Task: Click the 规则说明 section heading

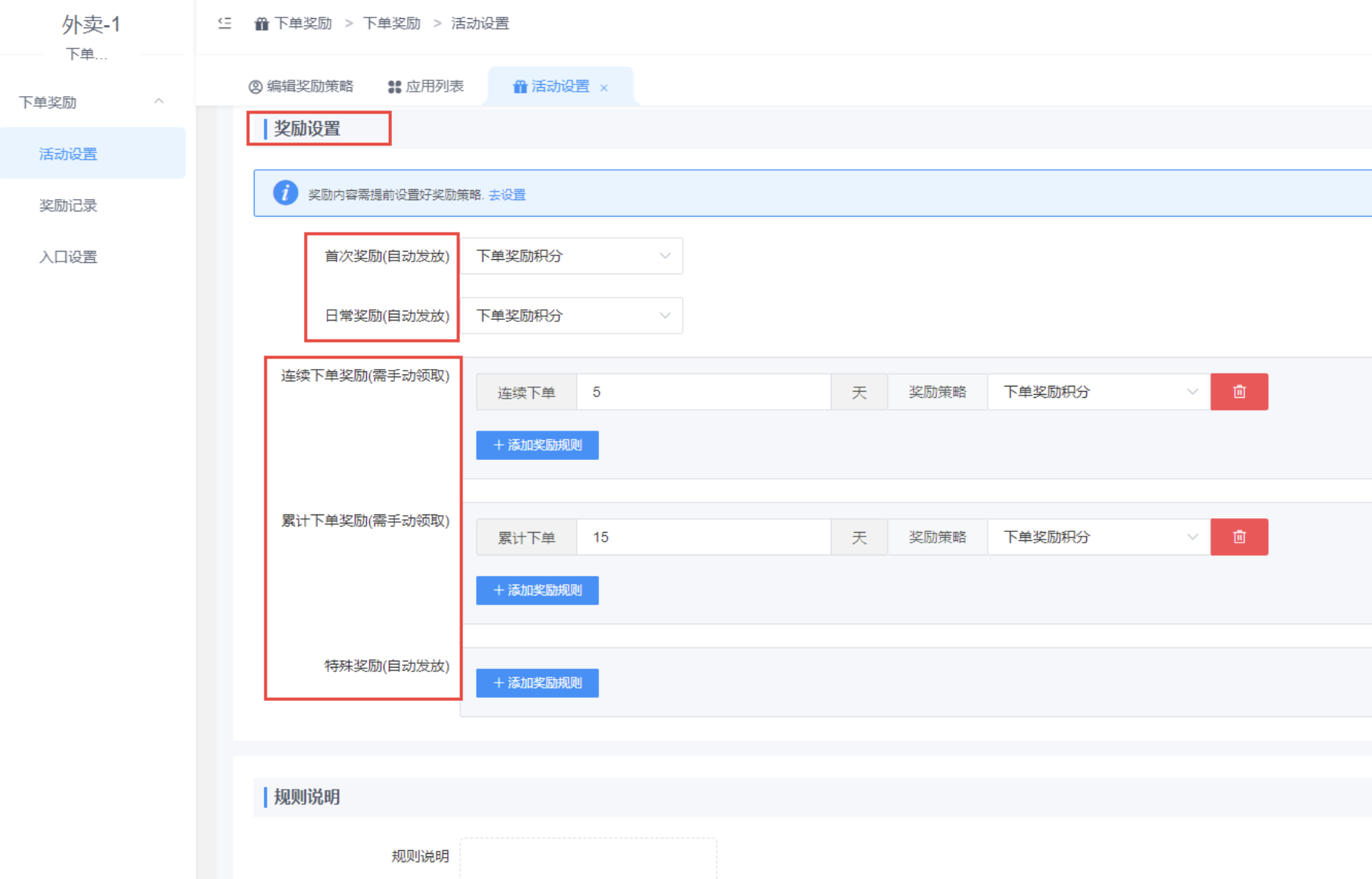Action: coord(307,797)
